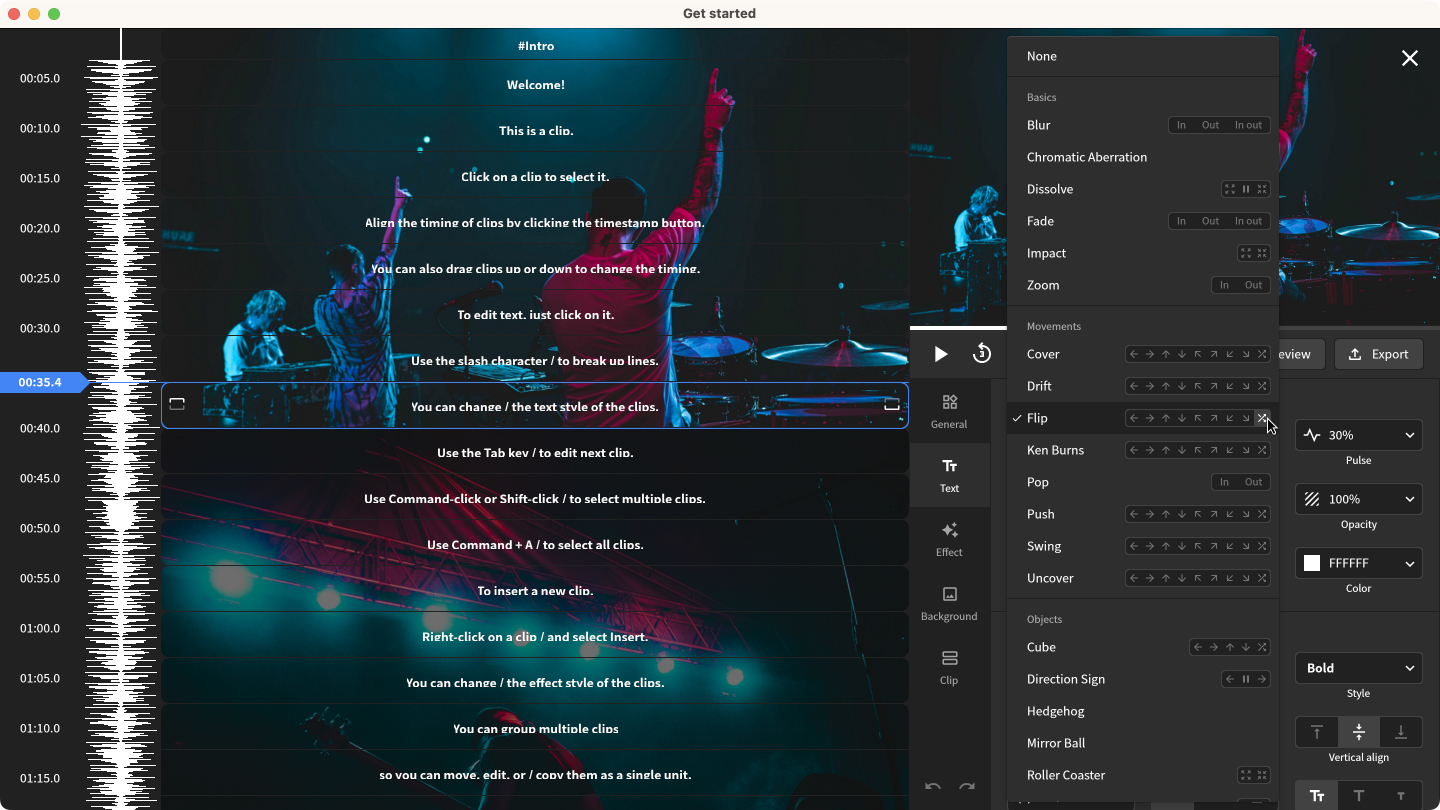Image resolution: width=1440 pixels, height=810 pixels.
Task: Click the Export button
Action: click(x=1378, y=354)
